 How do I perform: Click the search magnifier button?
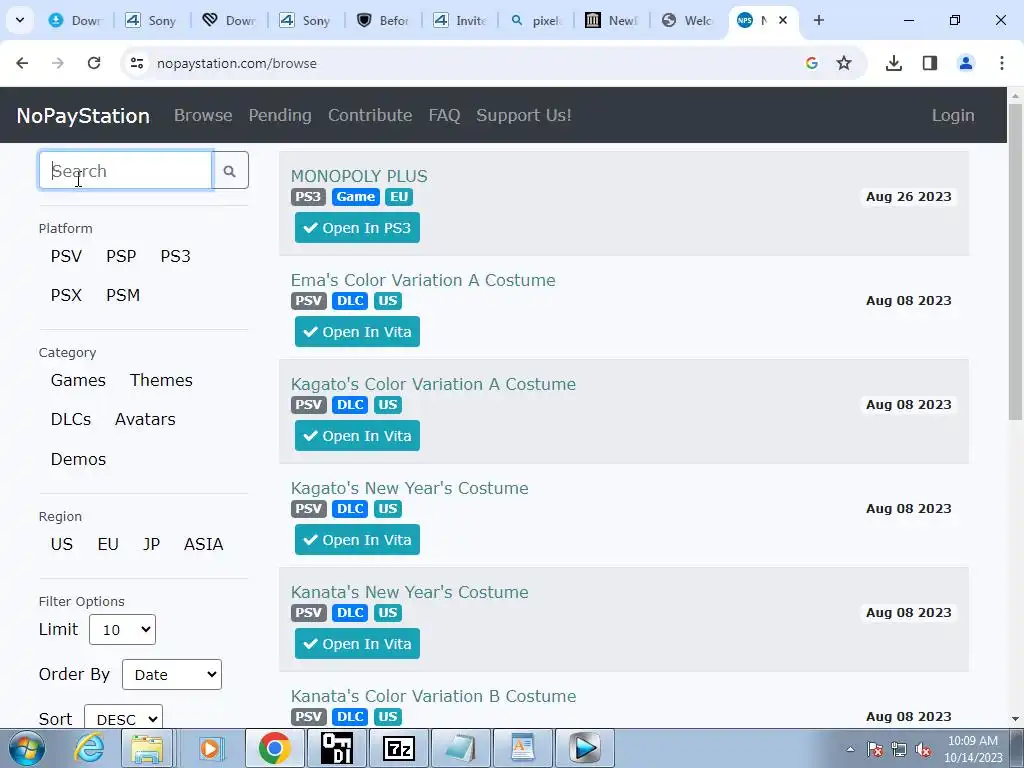click(x=230, y=170)
